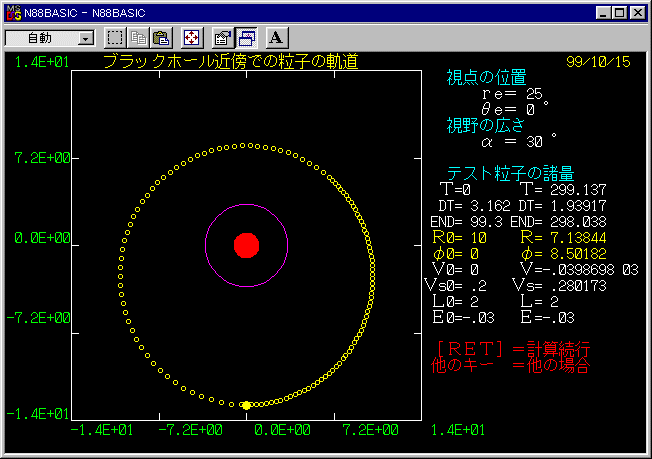Switch to full screen mode icon
Screen dimensions: 652x459
191,38
